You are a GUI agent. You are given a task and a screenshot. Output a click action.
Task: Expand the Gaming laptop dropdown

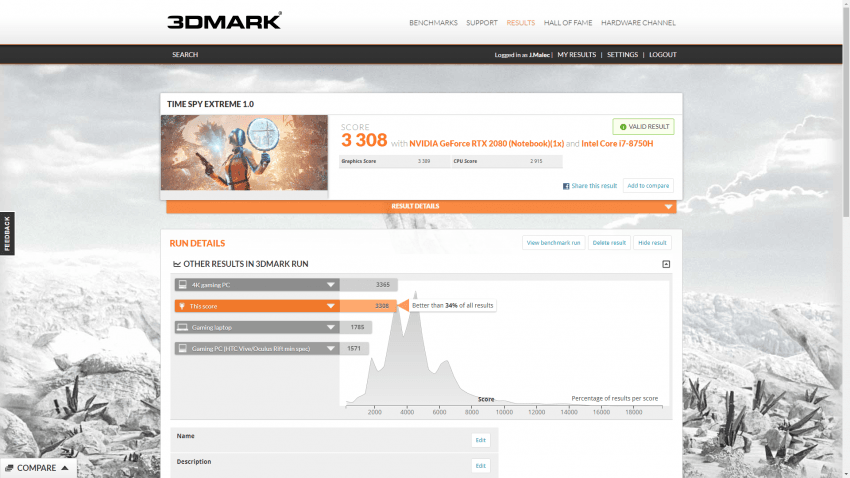pyautogui.click(x=330, y=327)
